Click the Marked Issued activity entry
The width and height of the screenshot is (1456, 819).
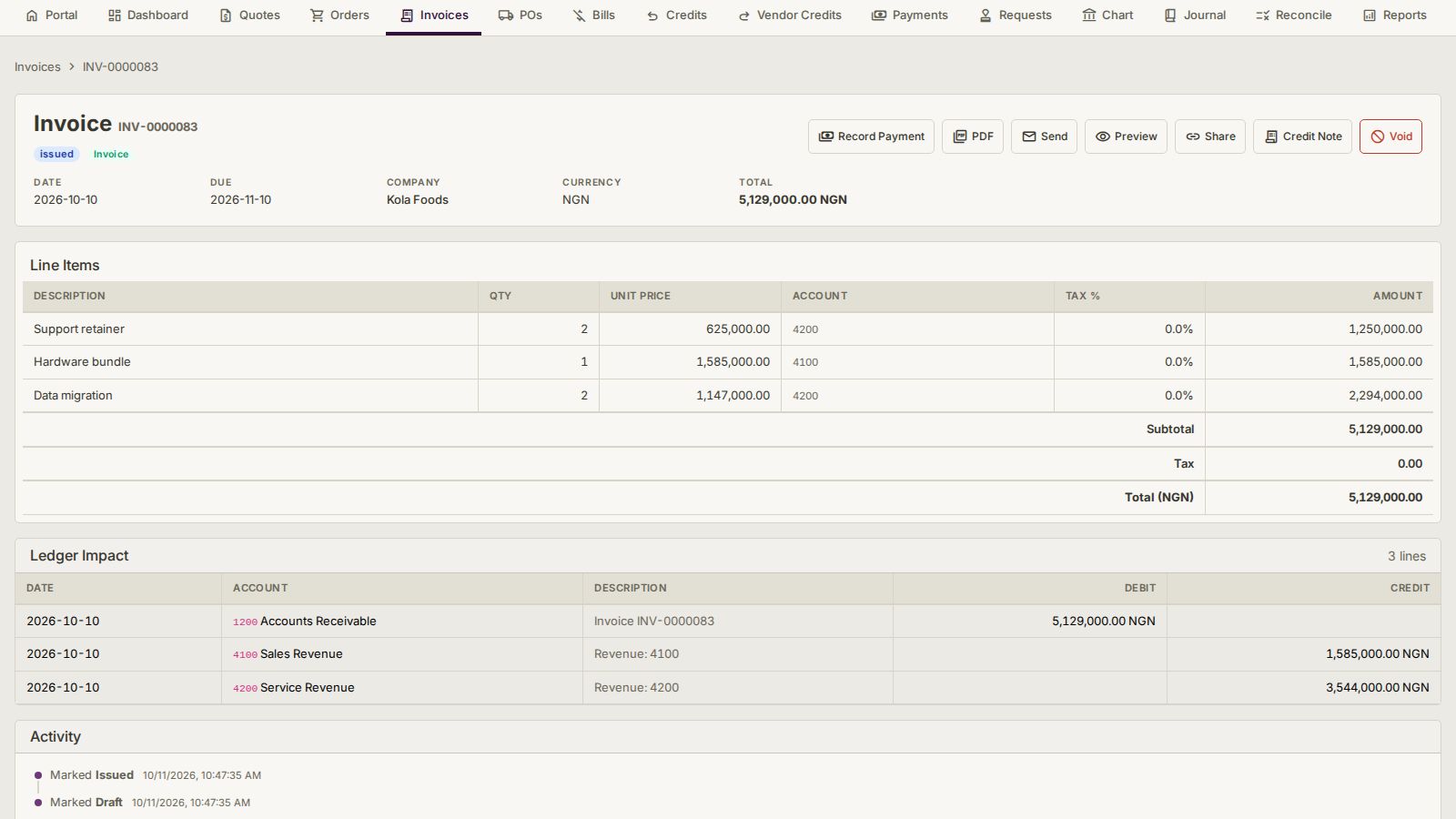click(x=156, y=775)
